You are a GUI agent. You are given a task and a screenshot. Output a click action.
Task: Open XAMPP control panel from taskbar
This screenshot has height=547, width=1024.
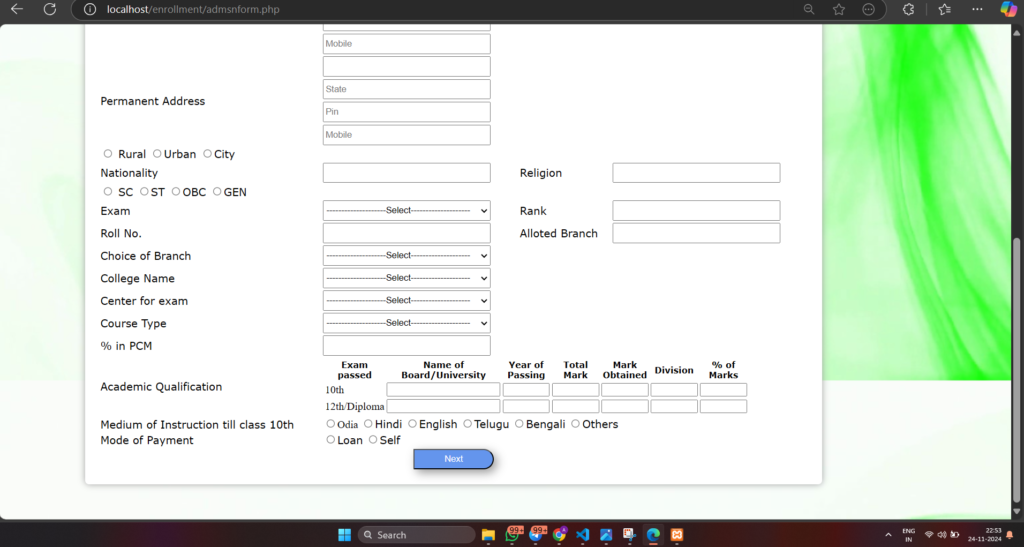pos(677,535)
